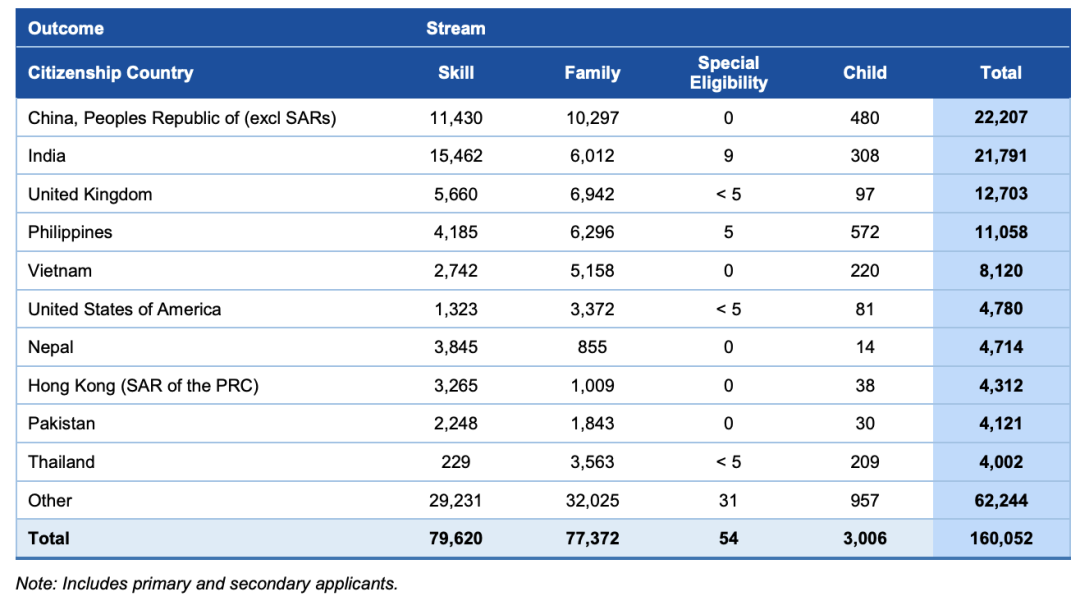Click the grand total 160,052 cell
Image resolution: width=1080 pixels, height=601 pixels.
[x=1000, y=538]
